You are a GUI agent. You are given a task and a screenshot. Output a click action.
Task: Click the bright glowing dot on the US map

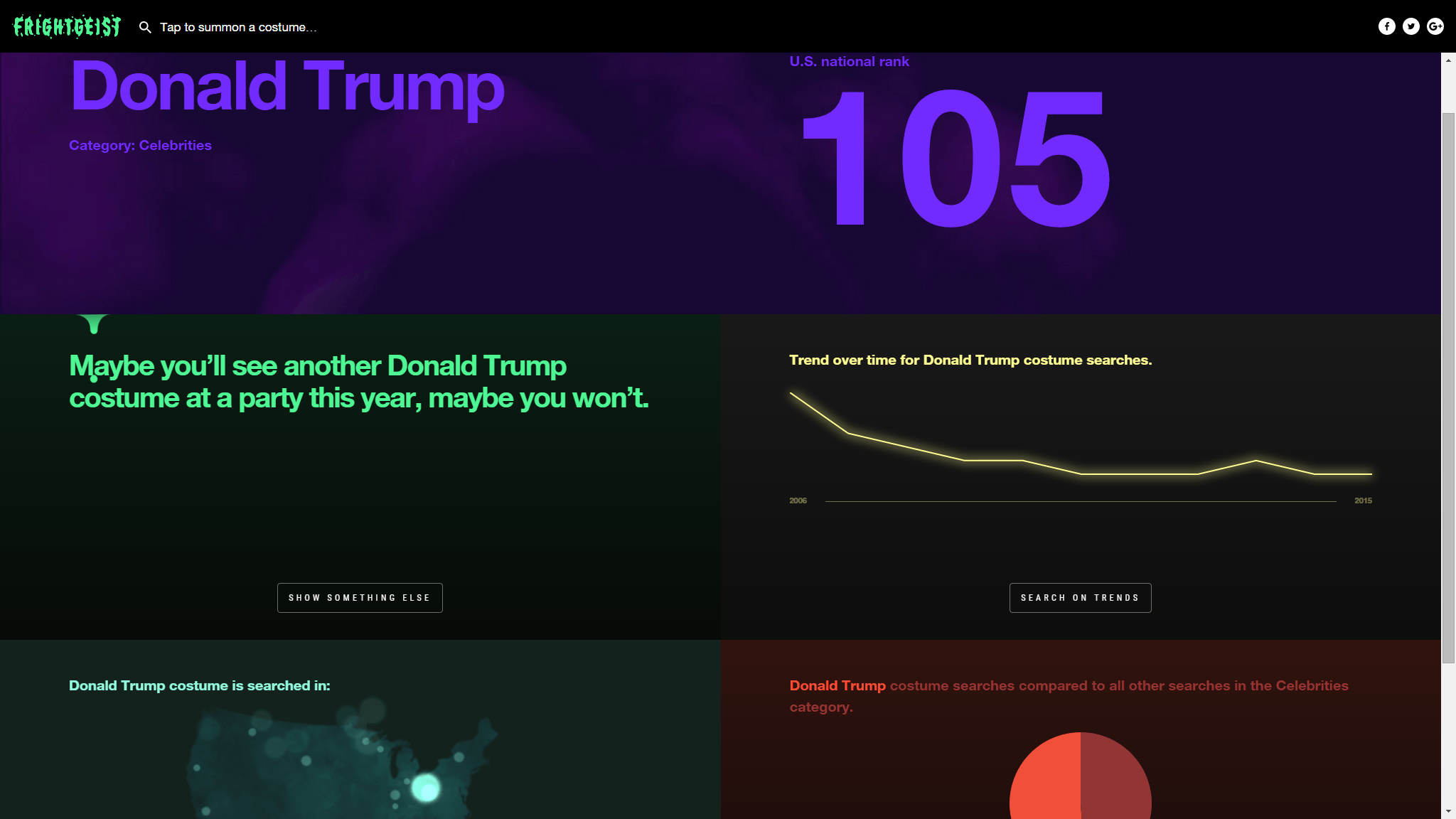point(426,788)
